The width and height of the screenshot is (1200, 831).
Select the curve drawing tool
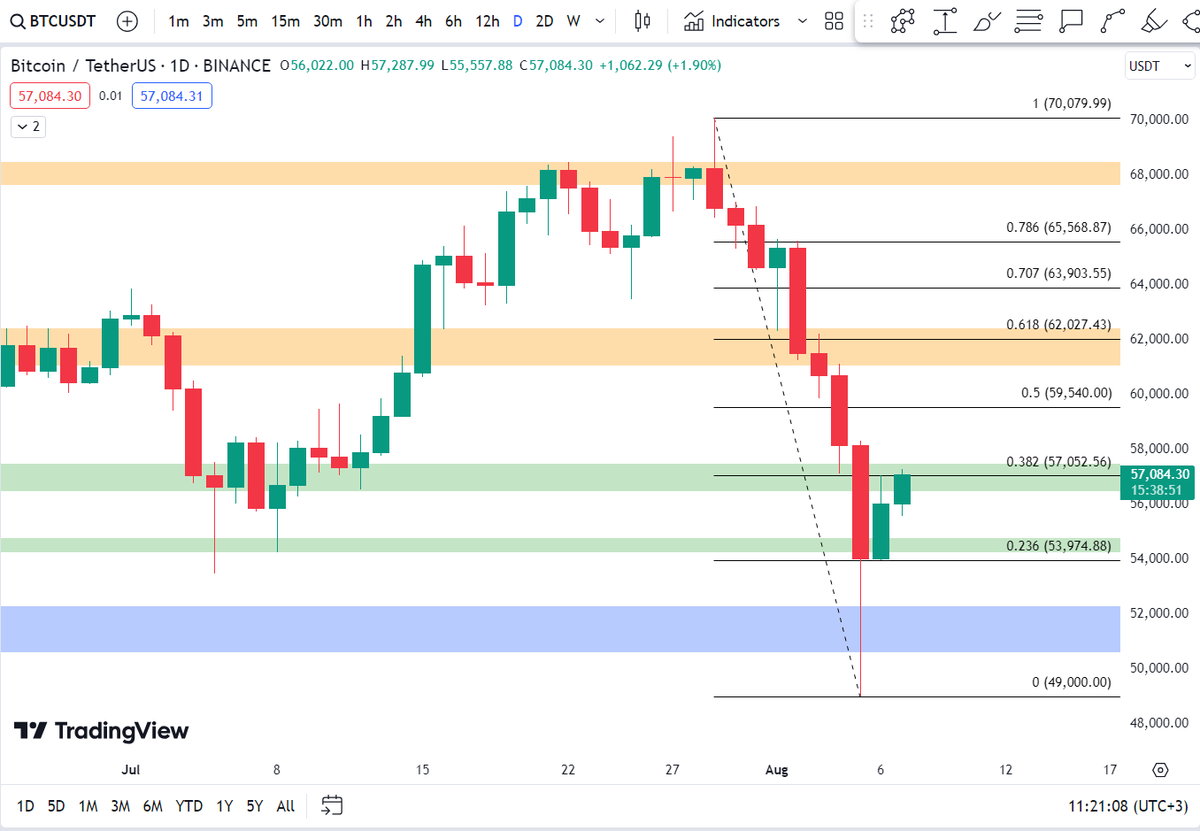pyautogui.click(x=1113, y=21)
